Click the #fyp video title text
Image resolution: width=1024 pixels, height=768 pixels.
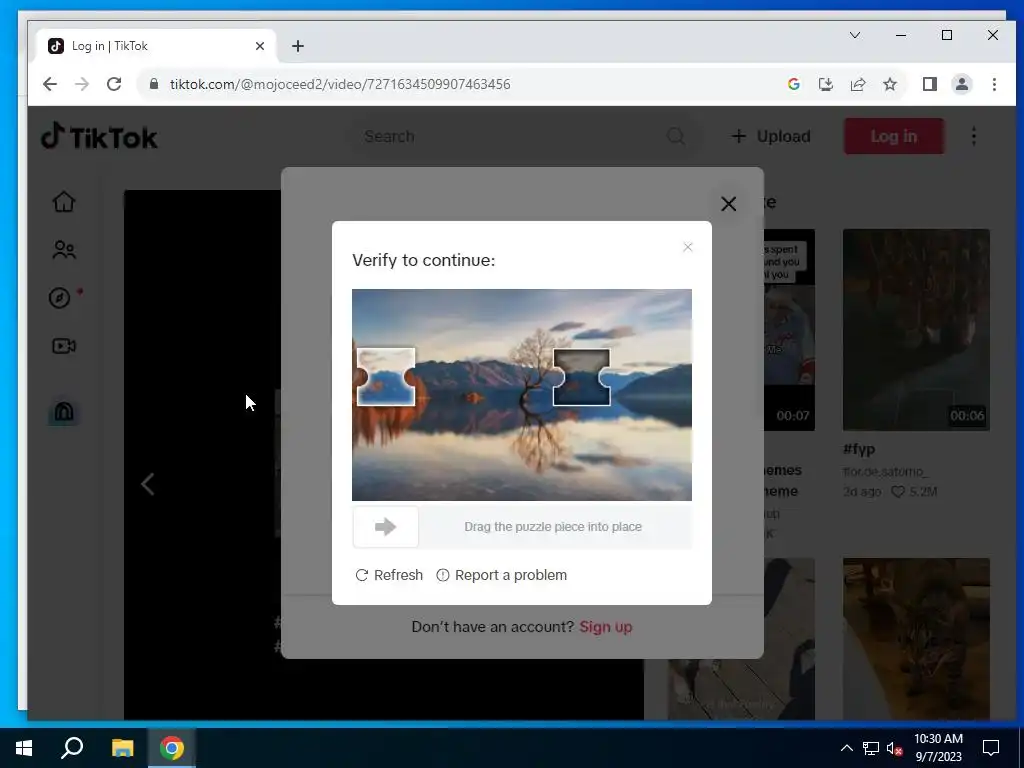859,449
